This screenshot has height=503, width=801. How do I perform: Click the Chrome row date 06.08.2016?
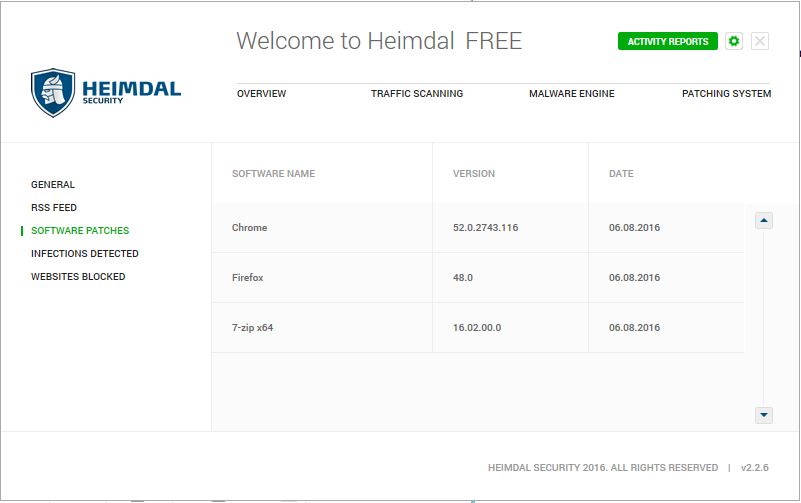pos(634,228)
